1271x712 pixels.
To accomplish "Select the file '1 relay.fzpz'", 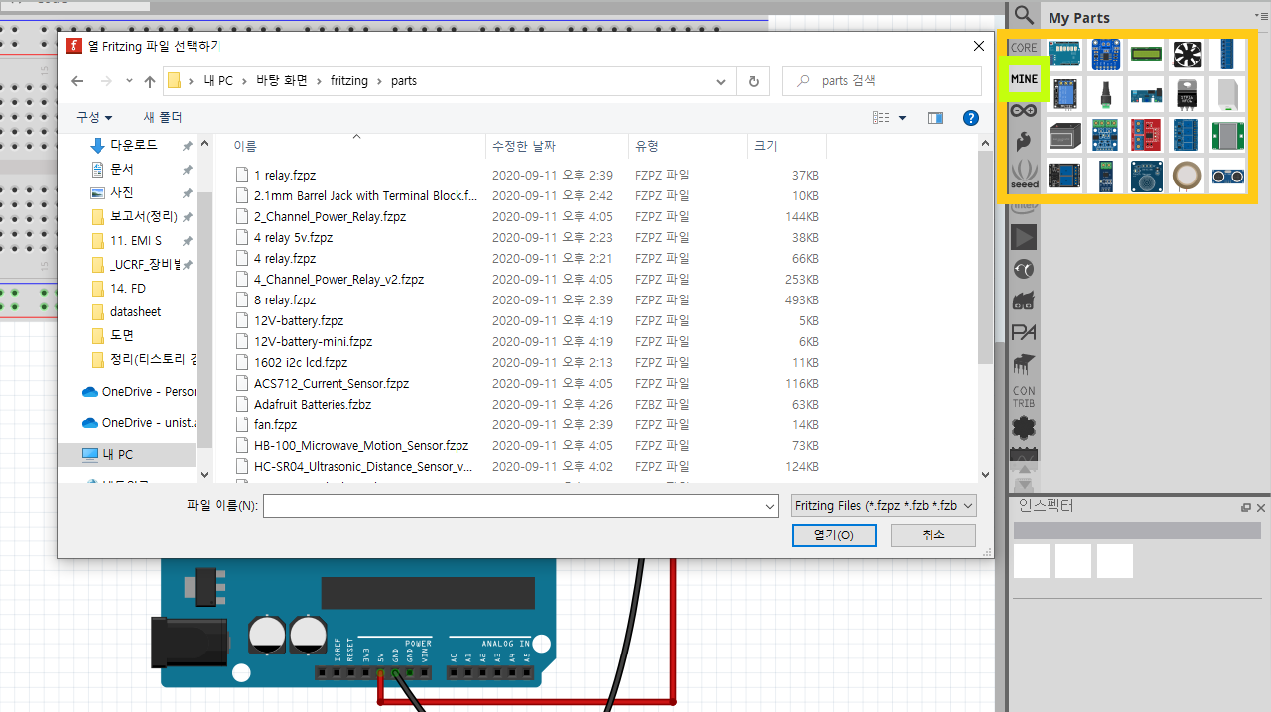I will click(285, 175).
